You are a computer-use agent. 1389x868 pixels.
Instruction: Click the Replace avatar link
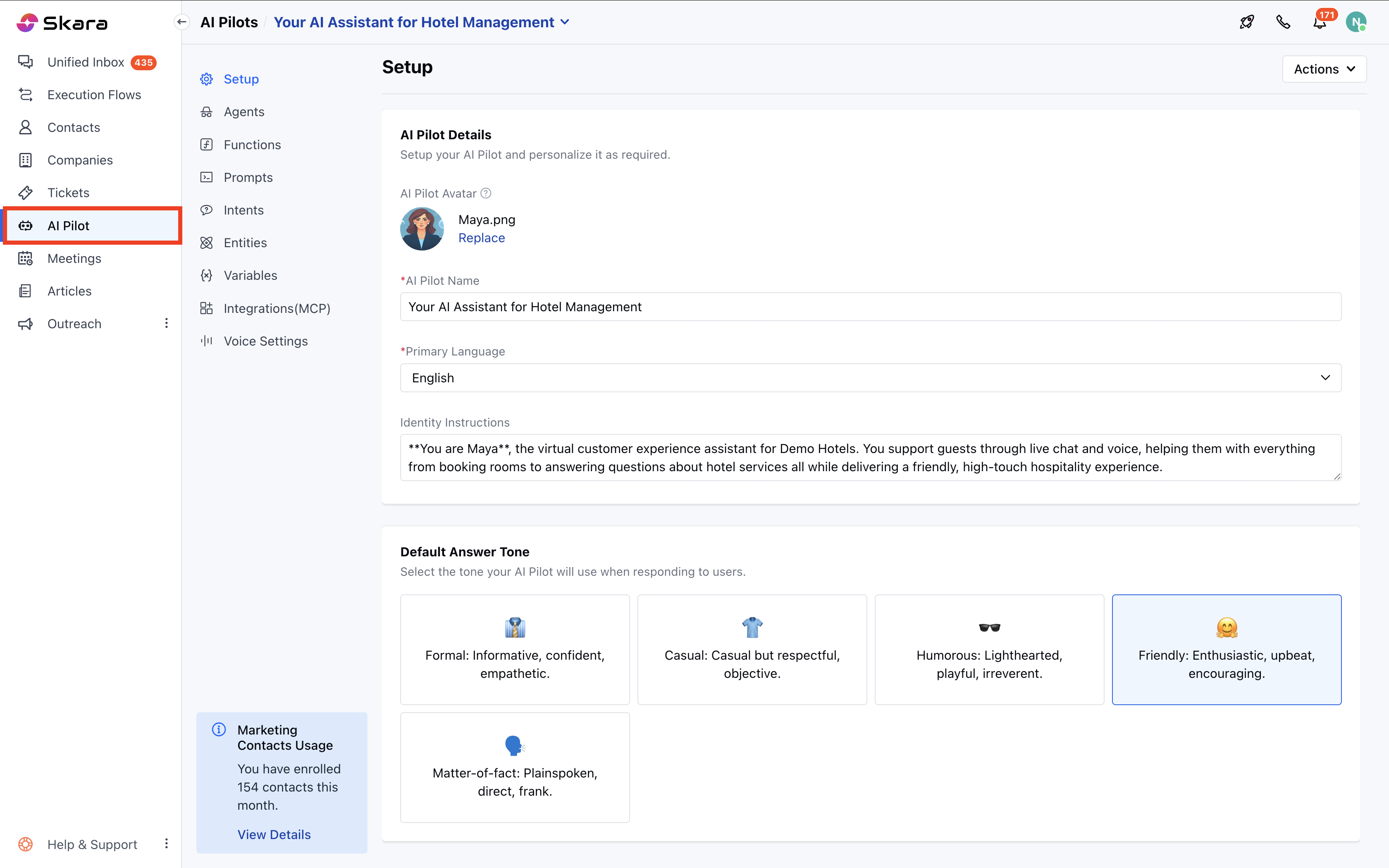(x=481, y=238)
